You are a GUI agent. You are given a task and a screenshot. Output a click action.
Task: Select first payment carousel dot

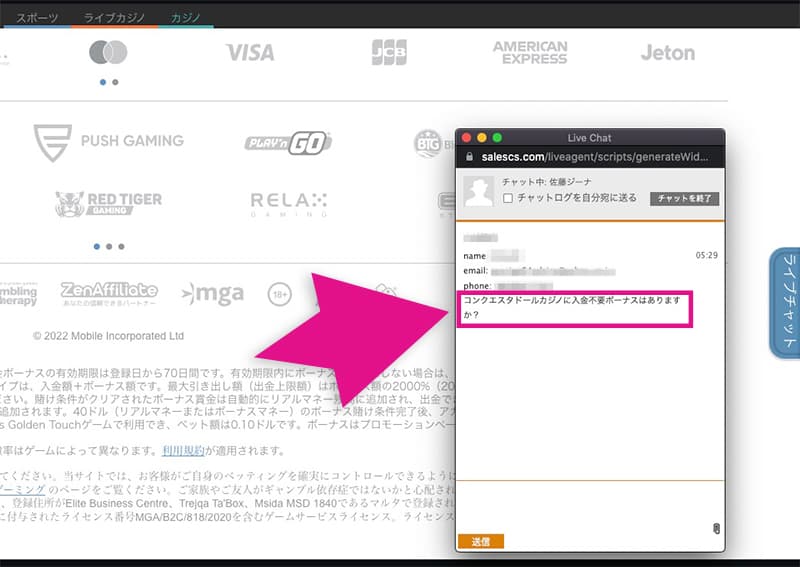tap(103, 82)
